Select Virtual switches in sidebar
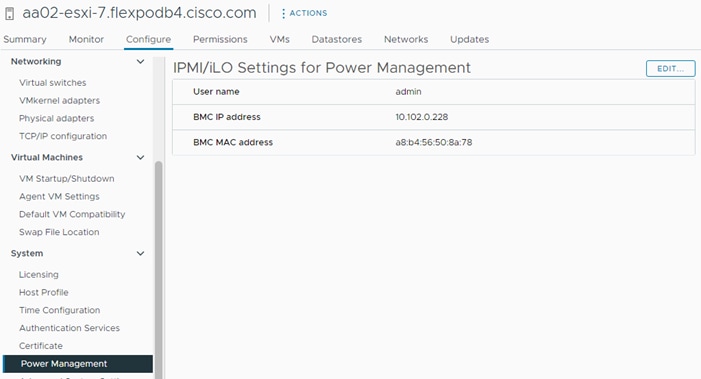 click(x=53, y=83)
